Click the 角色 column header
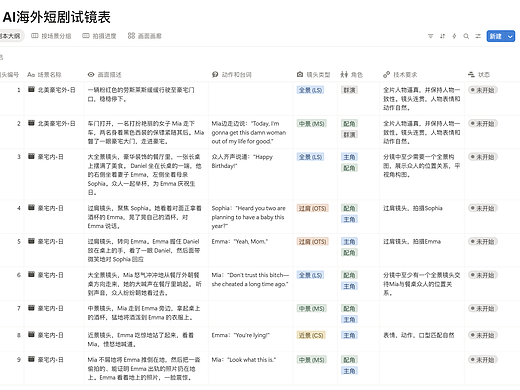This screenshot has width=520, height=390. [352, 75]
